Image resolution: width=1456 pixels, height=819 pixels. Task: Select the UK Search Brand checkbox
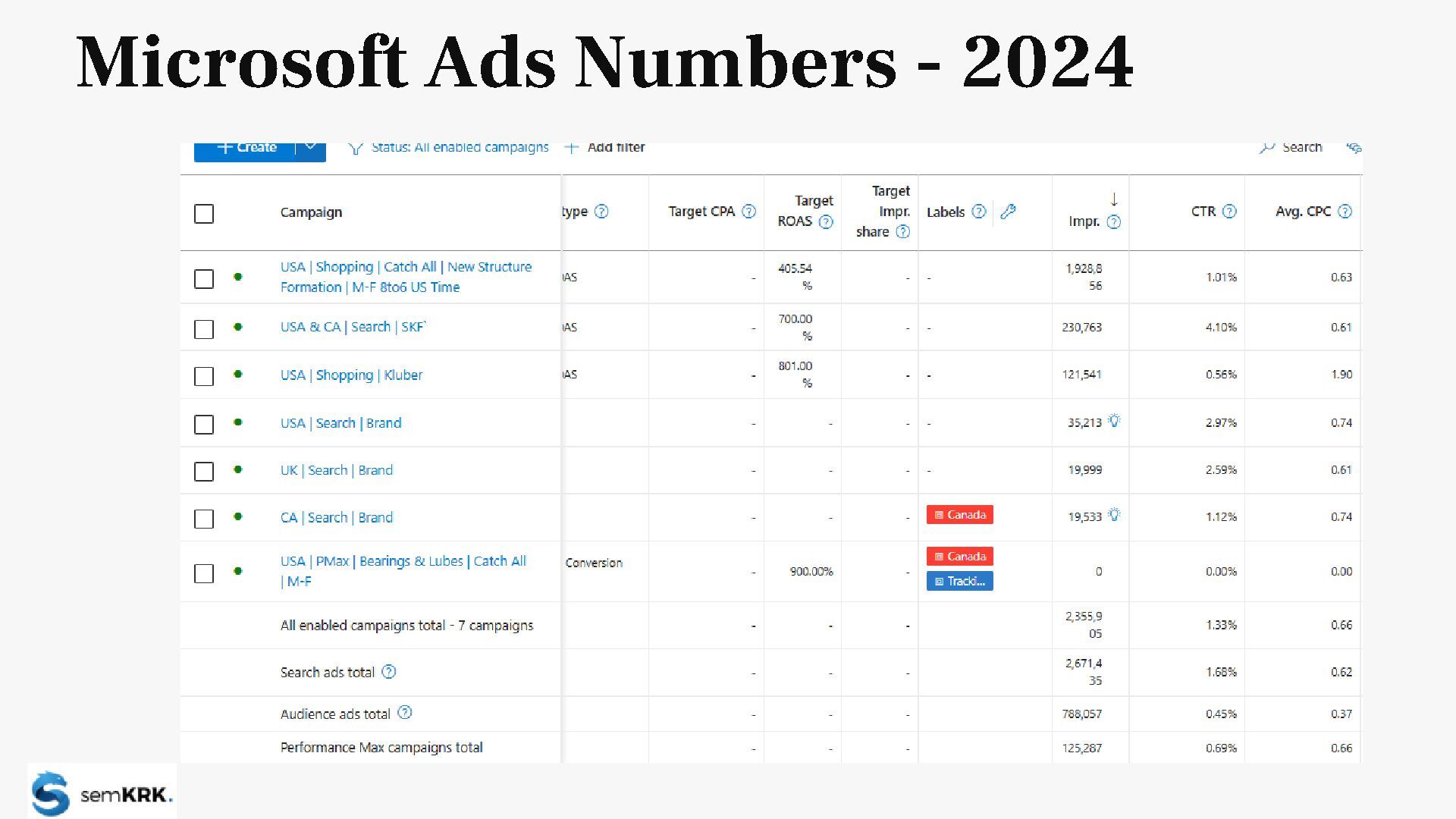tap(204, 472)
